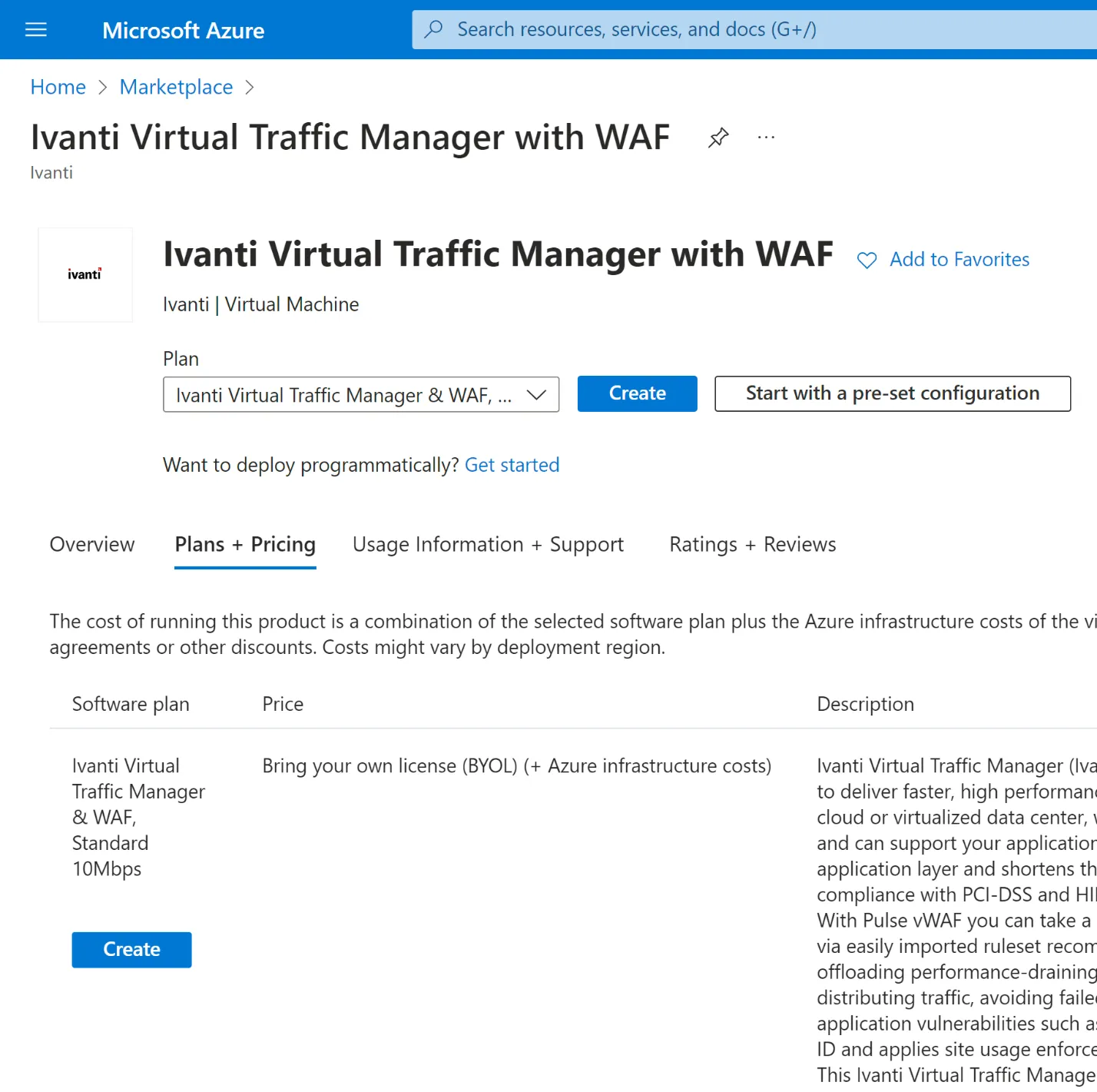The image size is (1097, 1092).
Task: Follow the Get started link
Action: 512,465
